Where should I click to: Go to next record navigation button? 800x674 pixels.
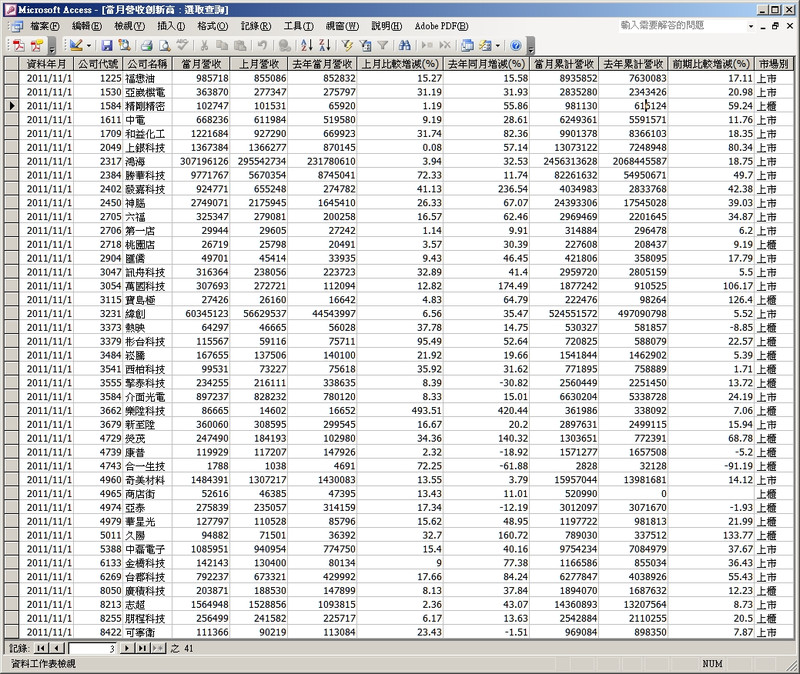pyautogui.click(x=126, y=648)
